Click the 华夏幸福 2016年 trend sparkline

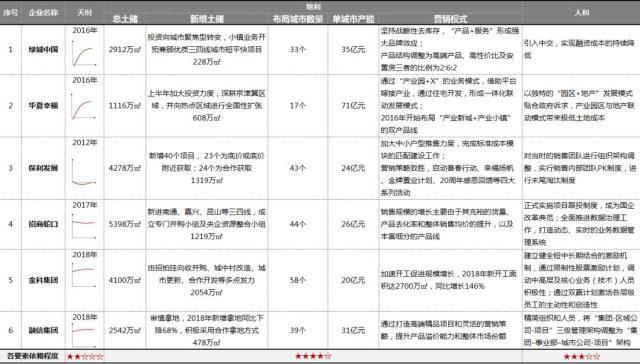[84, 106]
